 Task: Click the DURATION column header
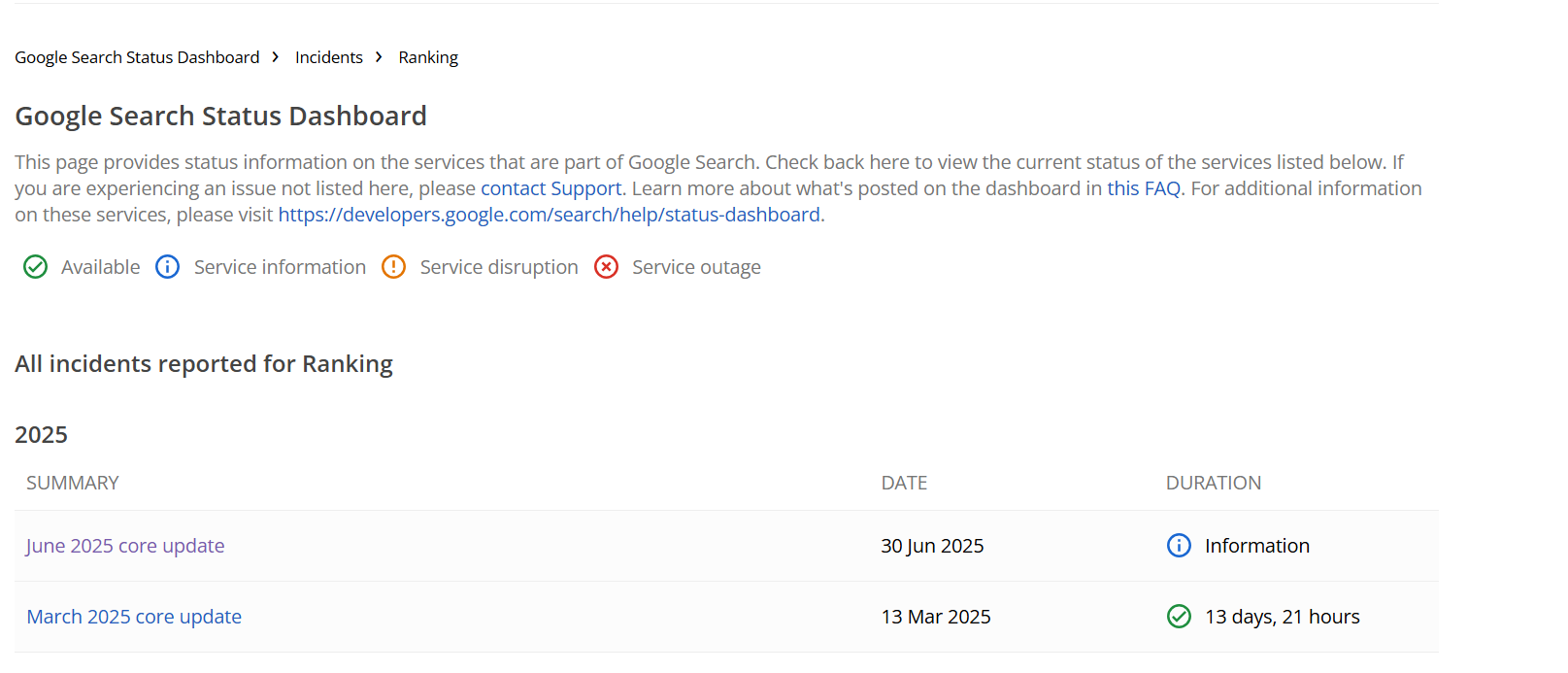pyautogui.click(x=1213, y=482)
